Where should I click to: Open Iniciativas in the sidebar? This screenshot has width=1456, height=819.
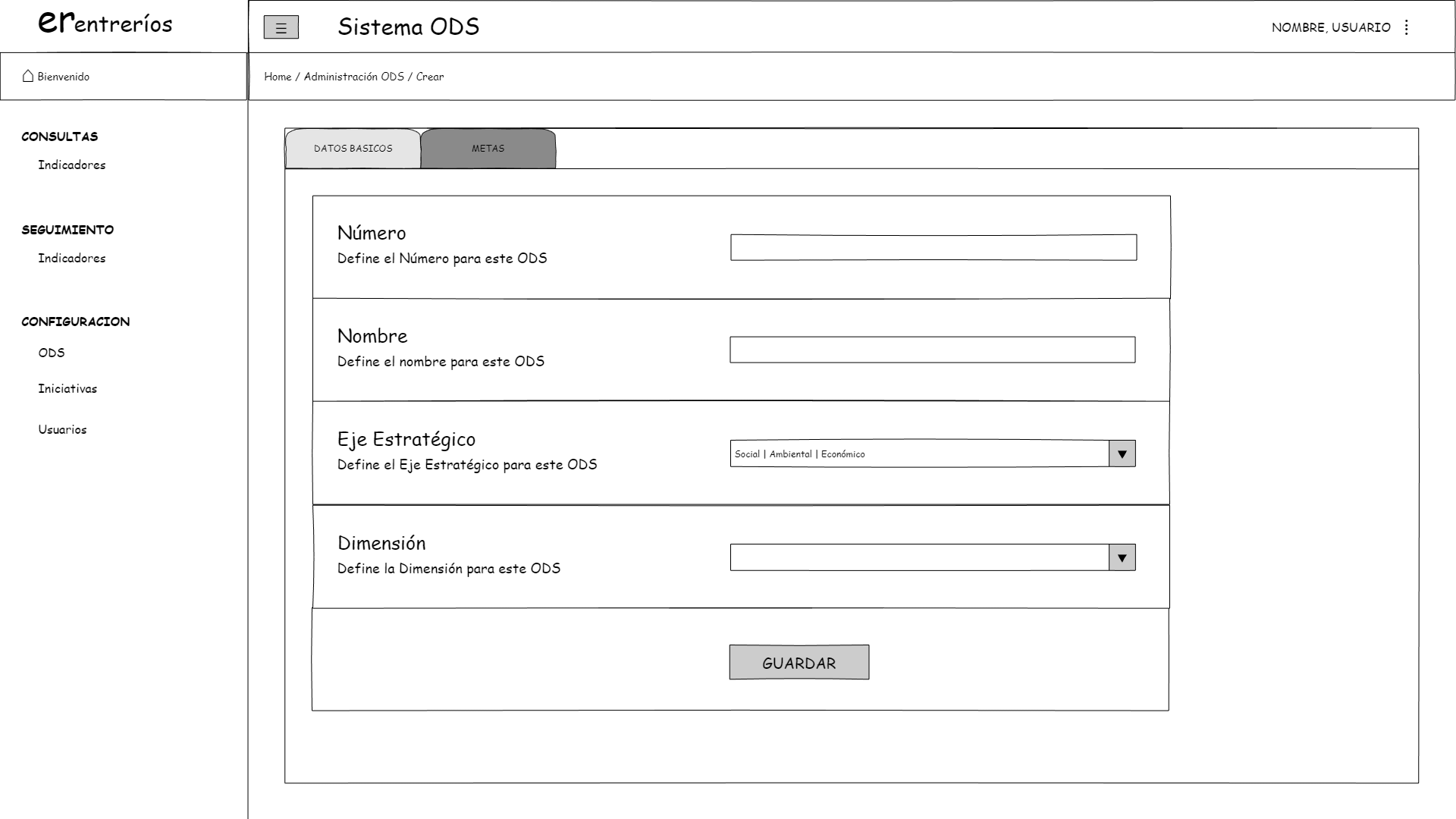point(67,389)
